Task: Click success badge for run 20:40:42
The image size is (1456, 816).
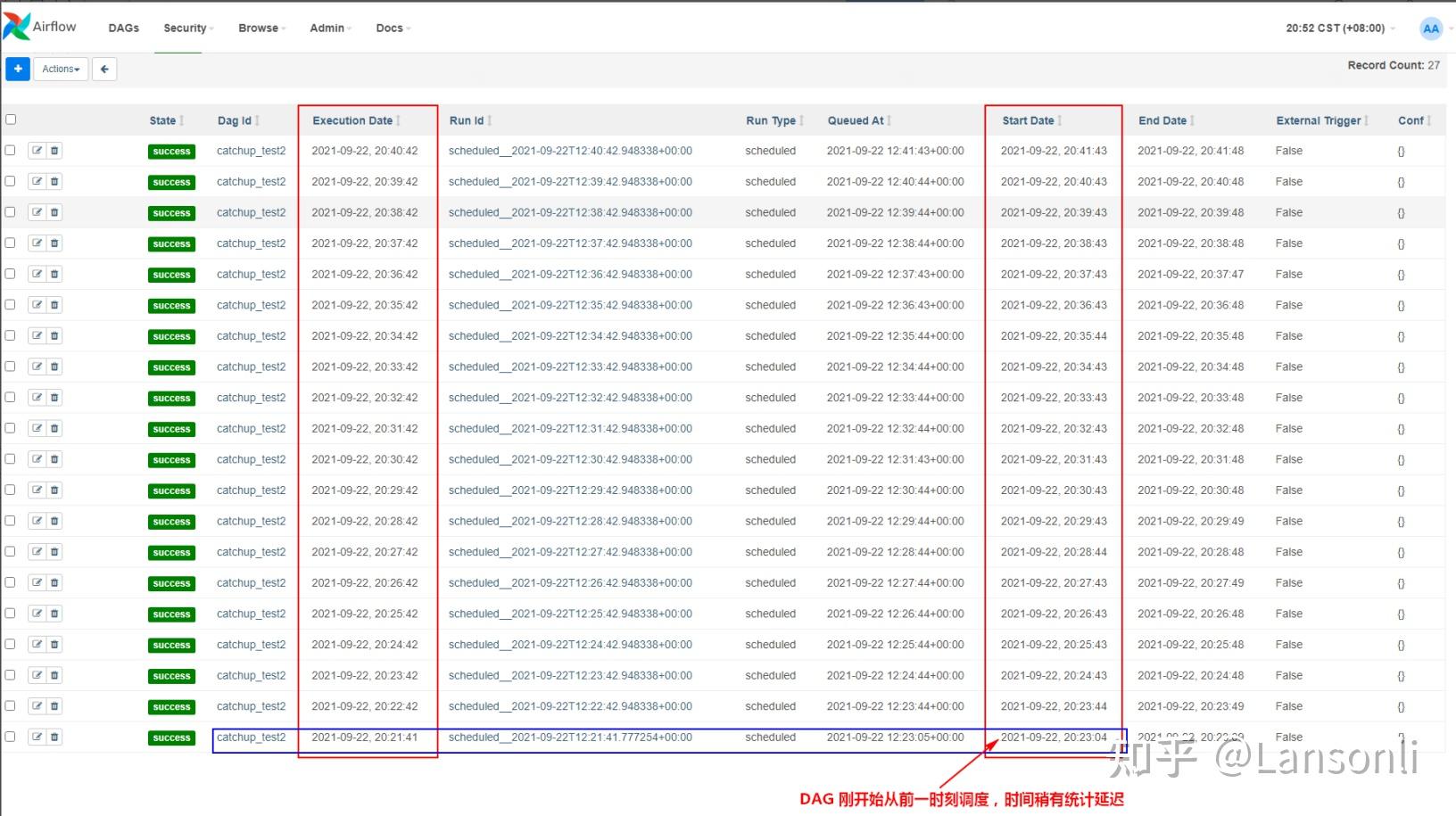Action: pos(171,152)
